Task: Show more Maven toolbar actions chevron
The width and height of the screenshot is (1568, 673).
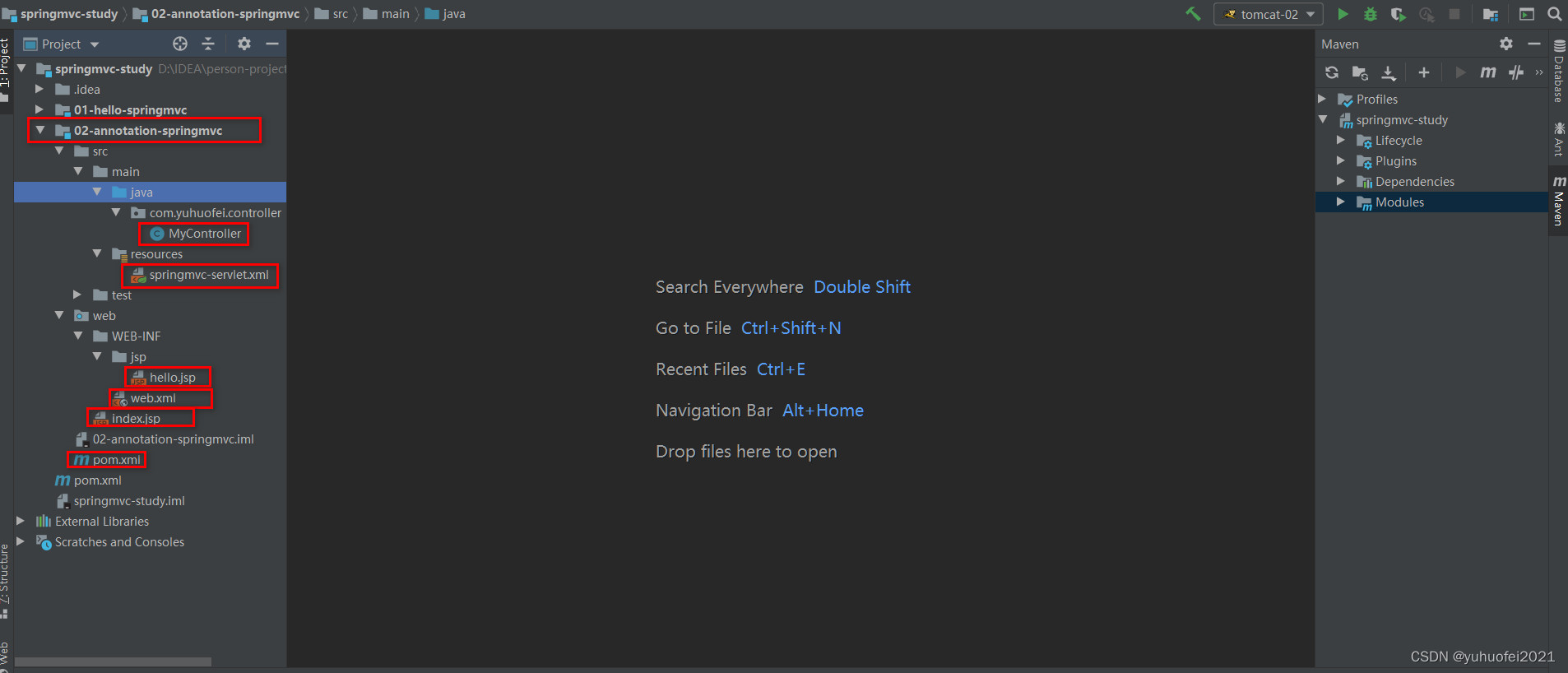Action: 1539,72
